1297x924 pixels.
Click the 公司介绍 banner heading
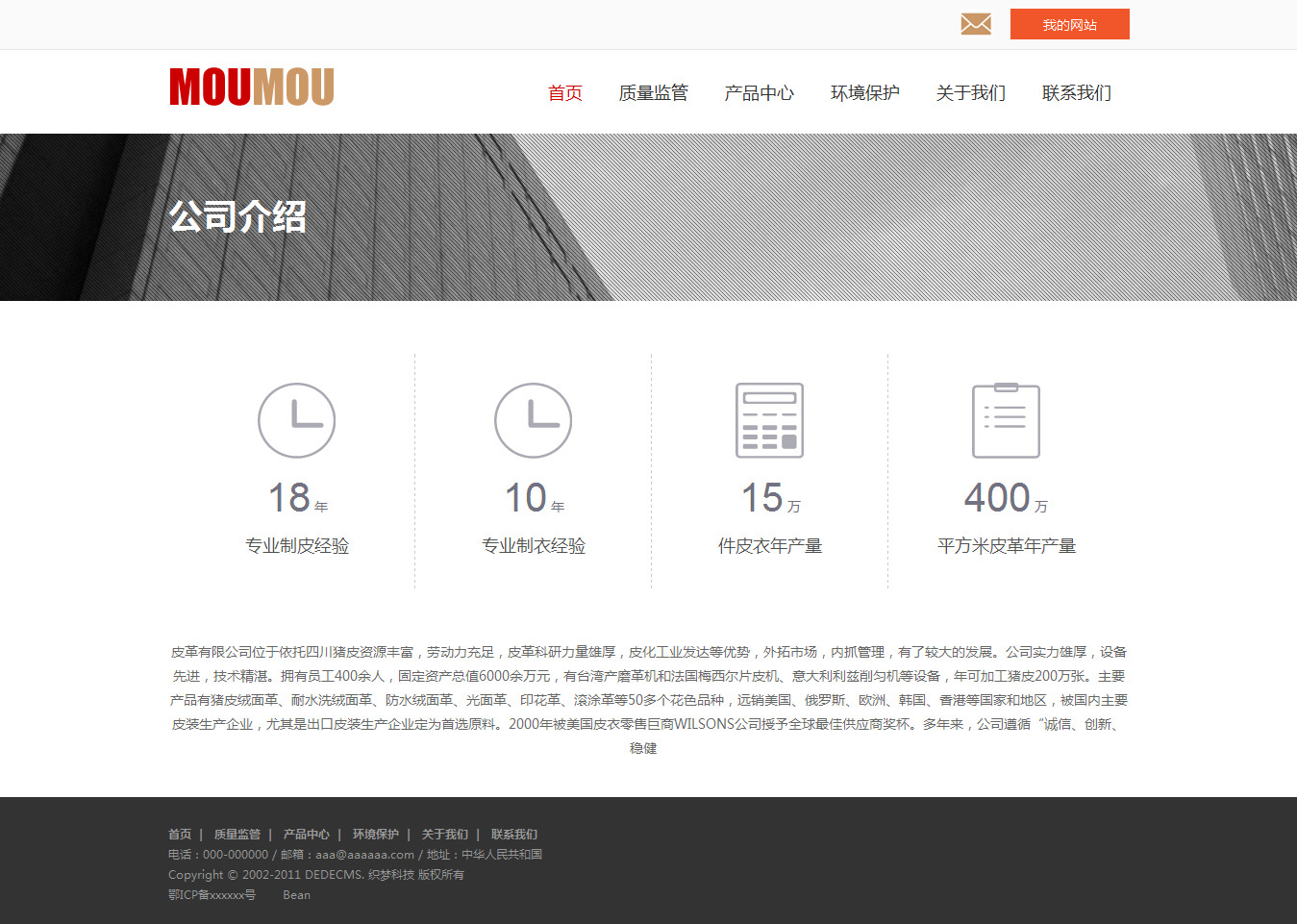[238, 216]
